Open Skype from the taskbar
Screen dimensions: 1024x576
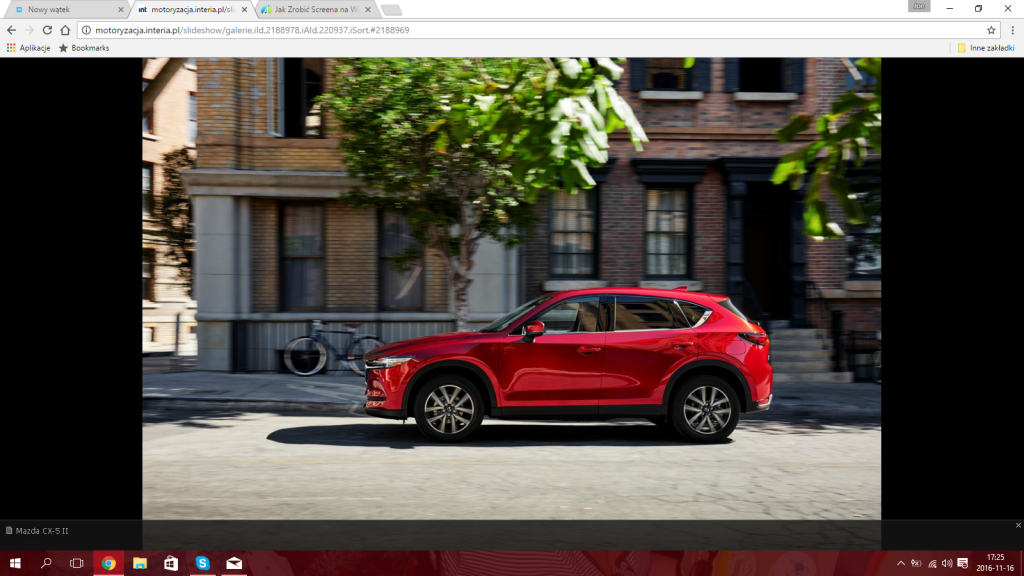[202, 563]
